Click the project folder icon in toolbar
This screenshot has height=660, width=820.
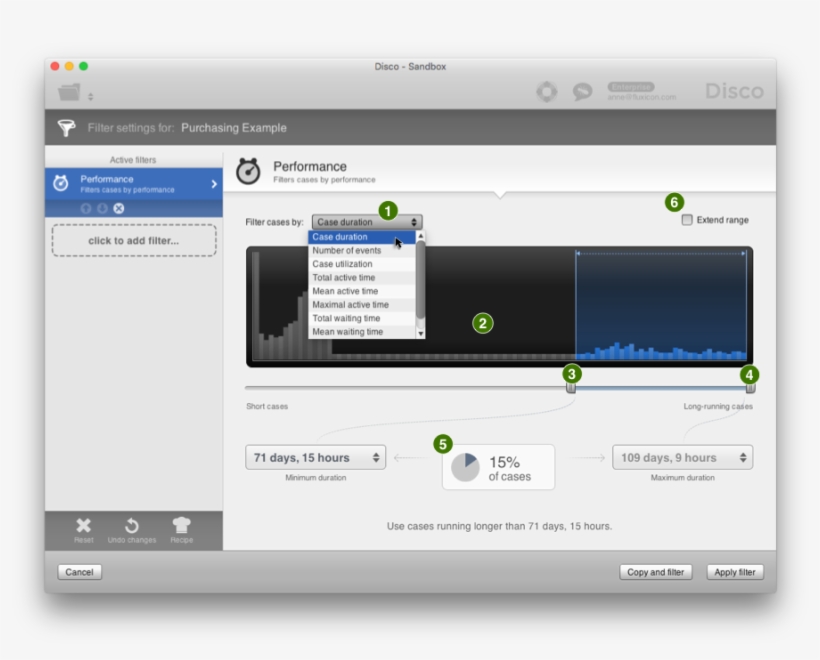point(69,93)
